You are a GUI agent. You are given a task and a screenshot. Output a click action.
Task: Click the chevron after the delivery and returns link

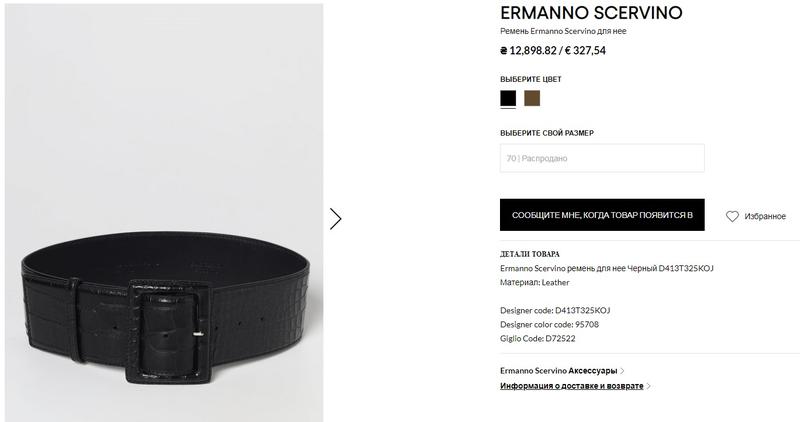click(648, 386)
